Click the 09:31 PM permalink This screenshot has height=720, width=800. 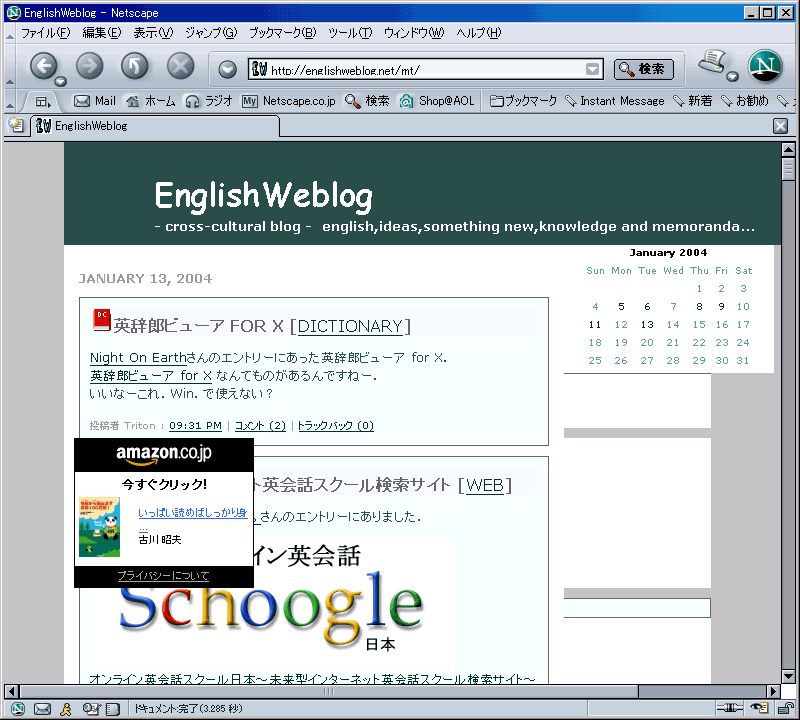pos(195,426)
